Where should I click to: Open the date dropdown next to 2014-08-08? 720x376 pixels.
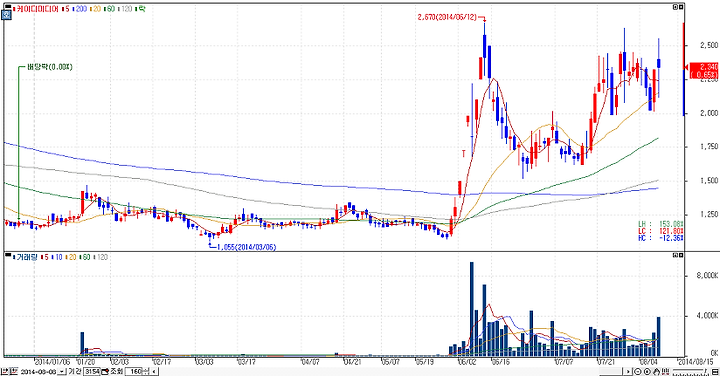62,371
